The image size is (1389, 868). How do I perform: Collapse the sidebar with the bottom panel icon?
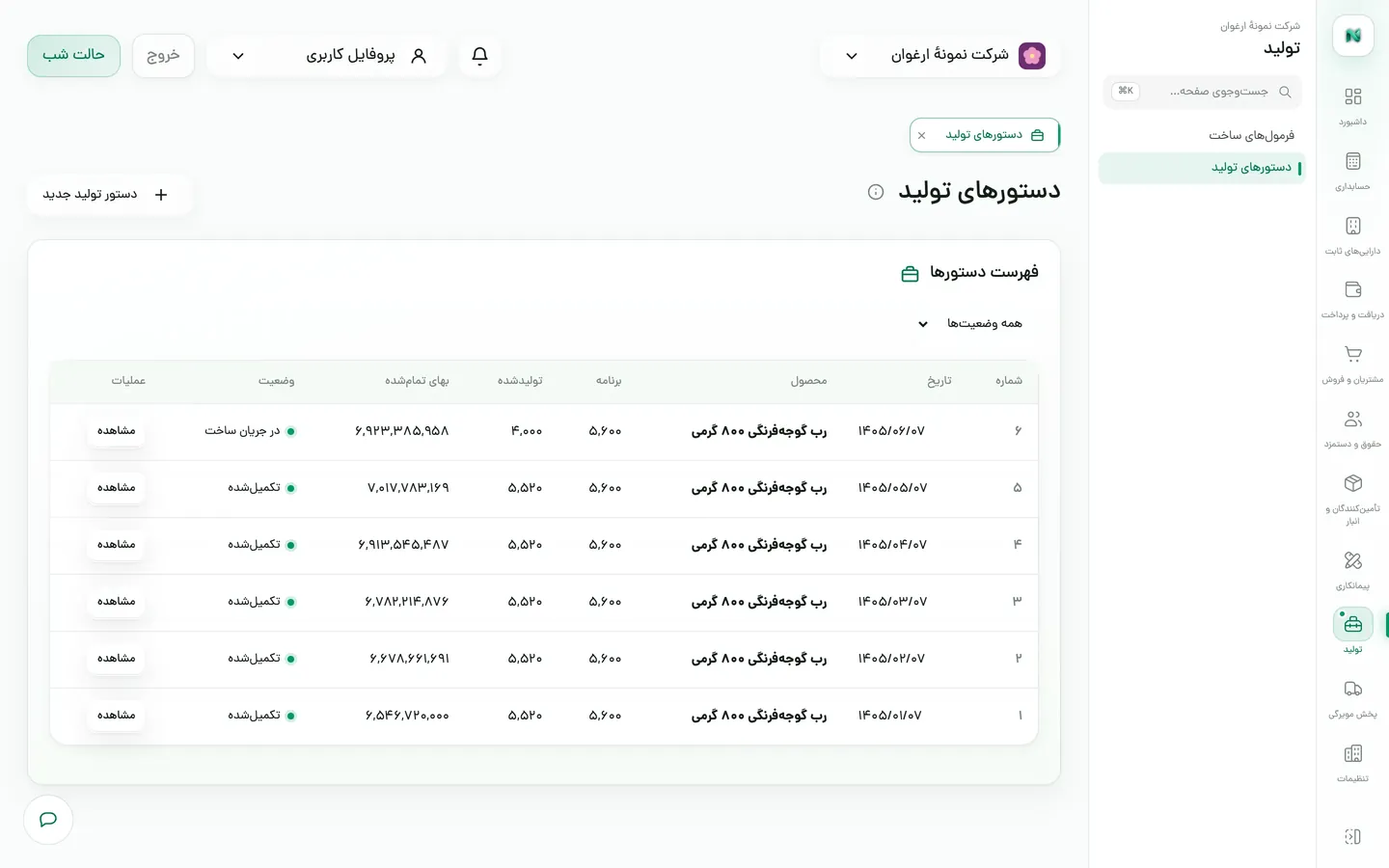pyautogui.click(x=1352, y=836)
